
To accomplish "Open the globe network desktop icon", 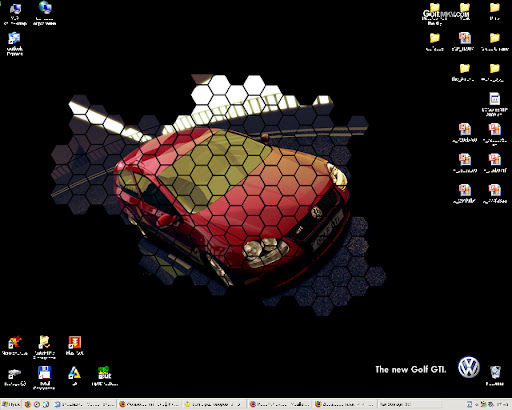I will click(x=45, y=14).
